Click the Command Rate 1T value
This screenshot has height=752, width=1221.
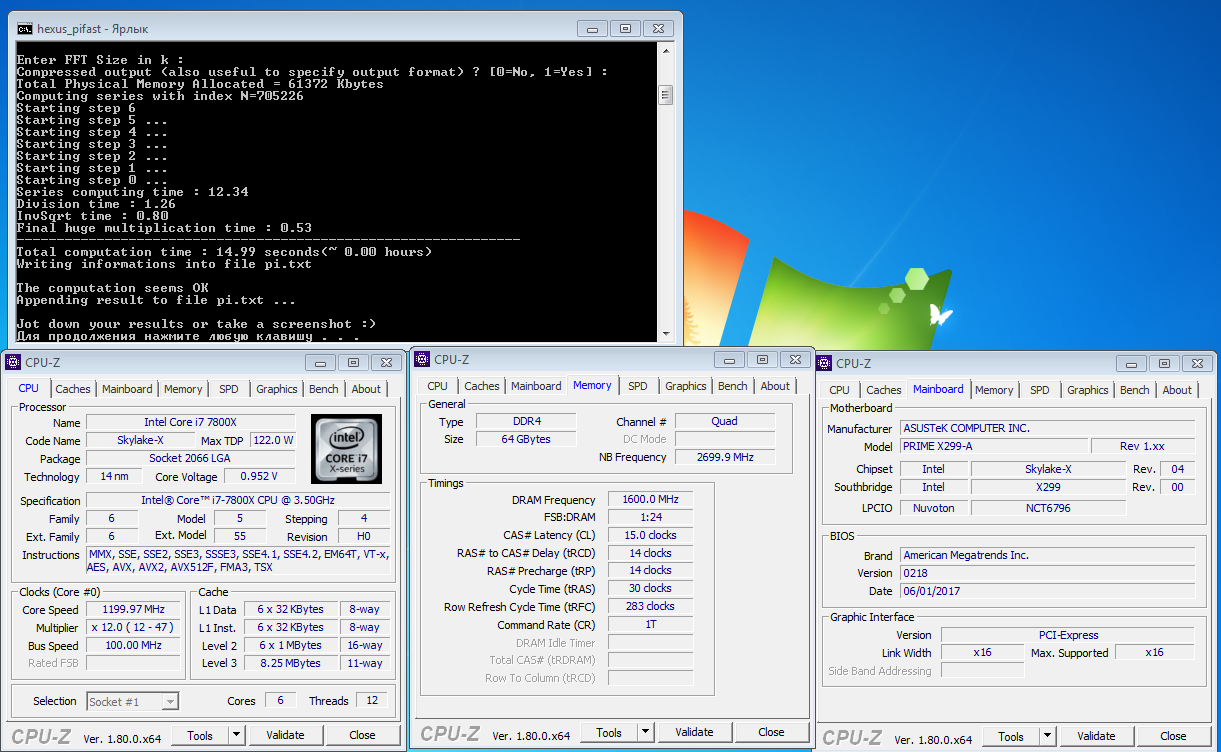coord(651,624)
